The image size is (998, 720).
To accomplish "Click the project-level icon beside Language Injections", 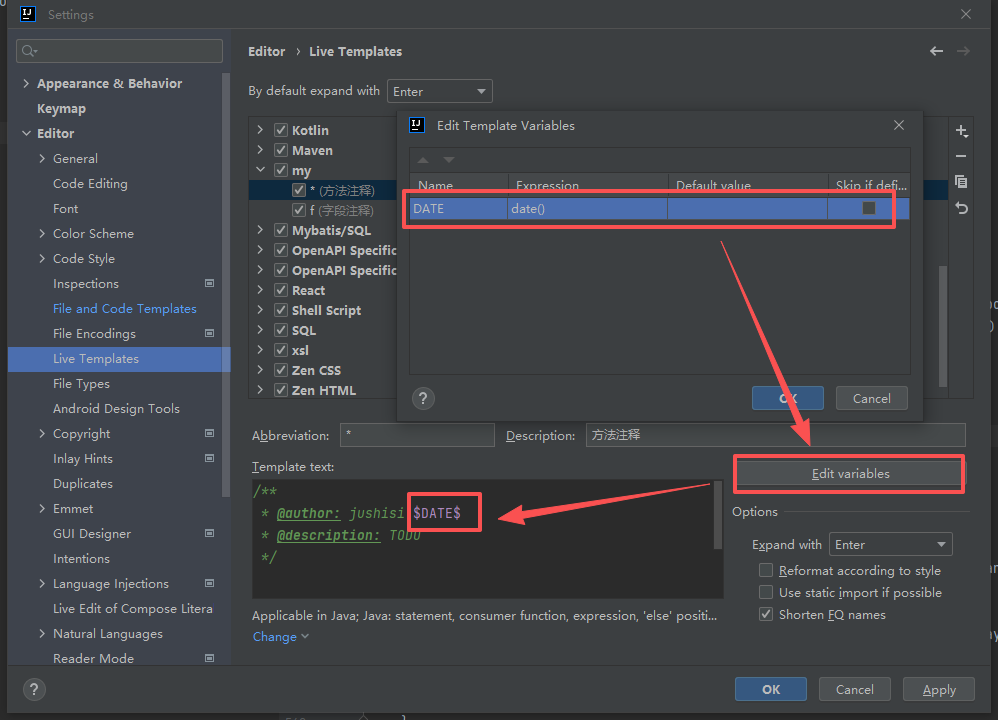I will click(209, 583).
